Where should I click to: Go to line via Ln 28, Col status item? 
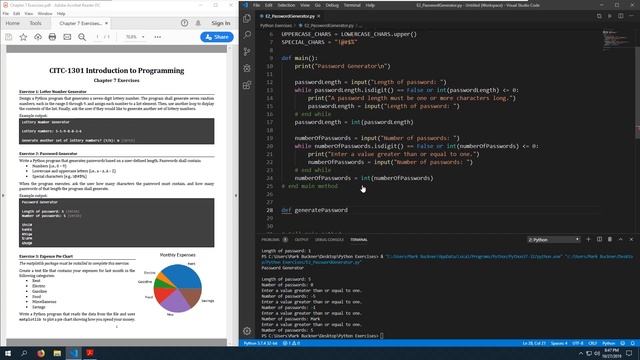pos(534,343)
